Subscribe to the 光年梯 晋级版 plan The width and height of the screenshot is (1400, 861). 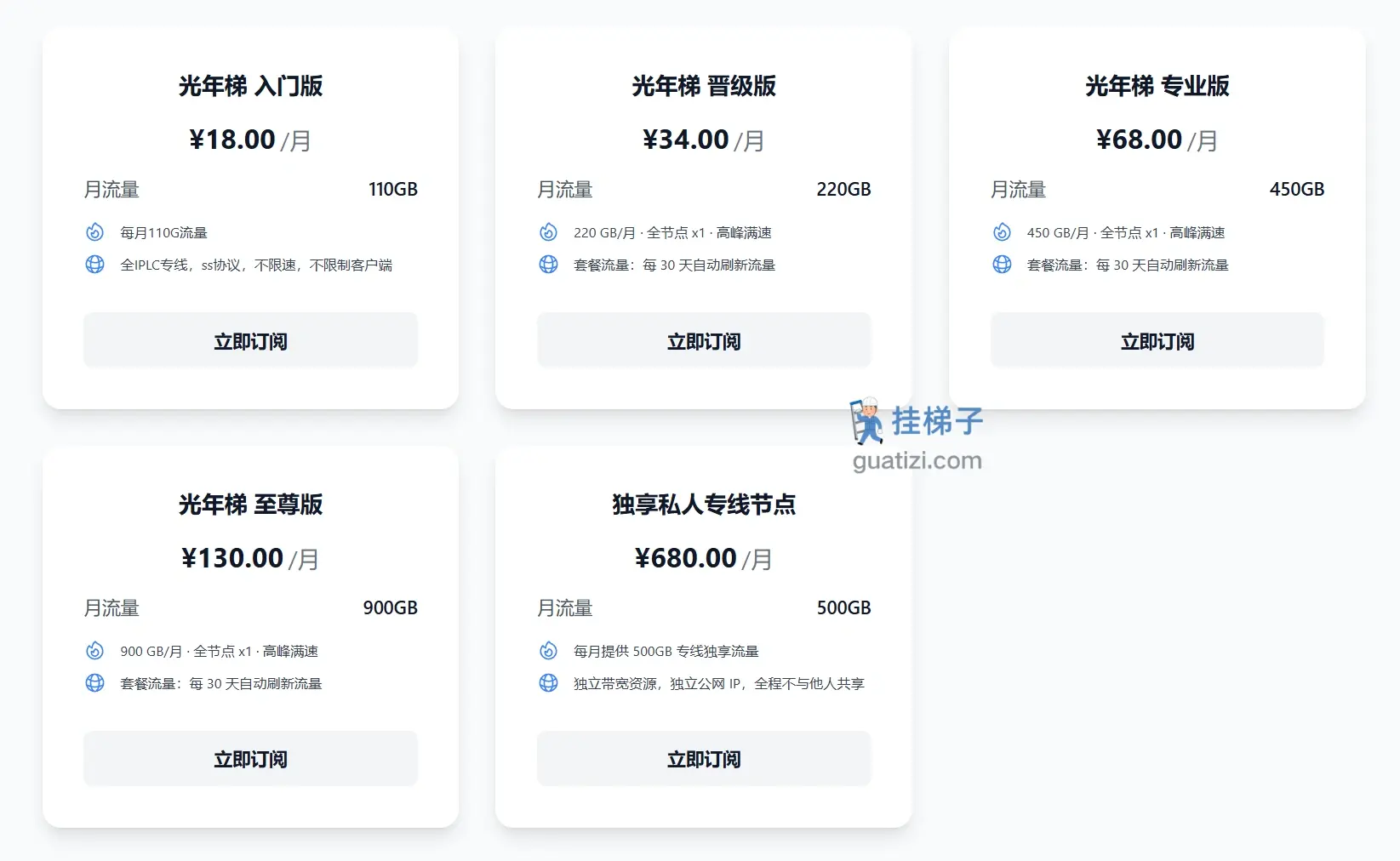[704, 341]
